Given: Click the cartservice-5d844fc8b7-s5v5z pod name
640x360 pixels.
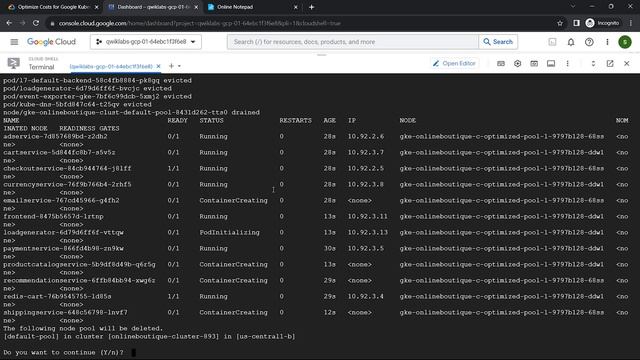Looking at the screenshot, I should pyautogui.click(x=59, y=152).
